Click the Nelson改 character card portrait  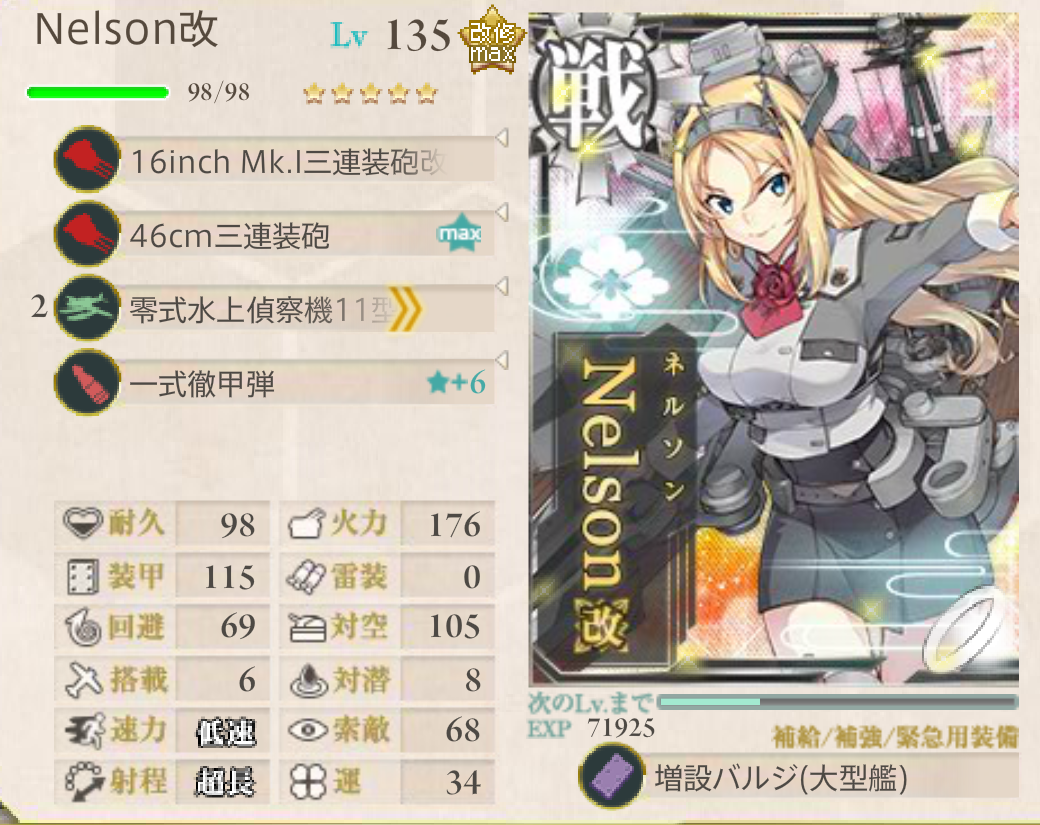point(773,348)
